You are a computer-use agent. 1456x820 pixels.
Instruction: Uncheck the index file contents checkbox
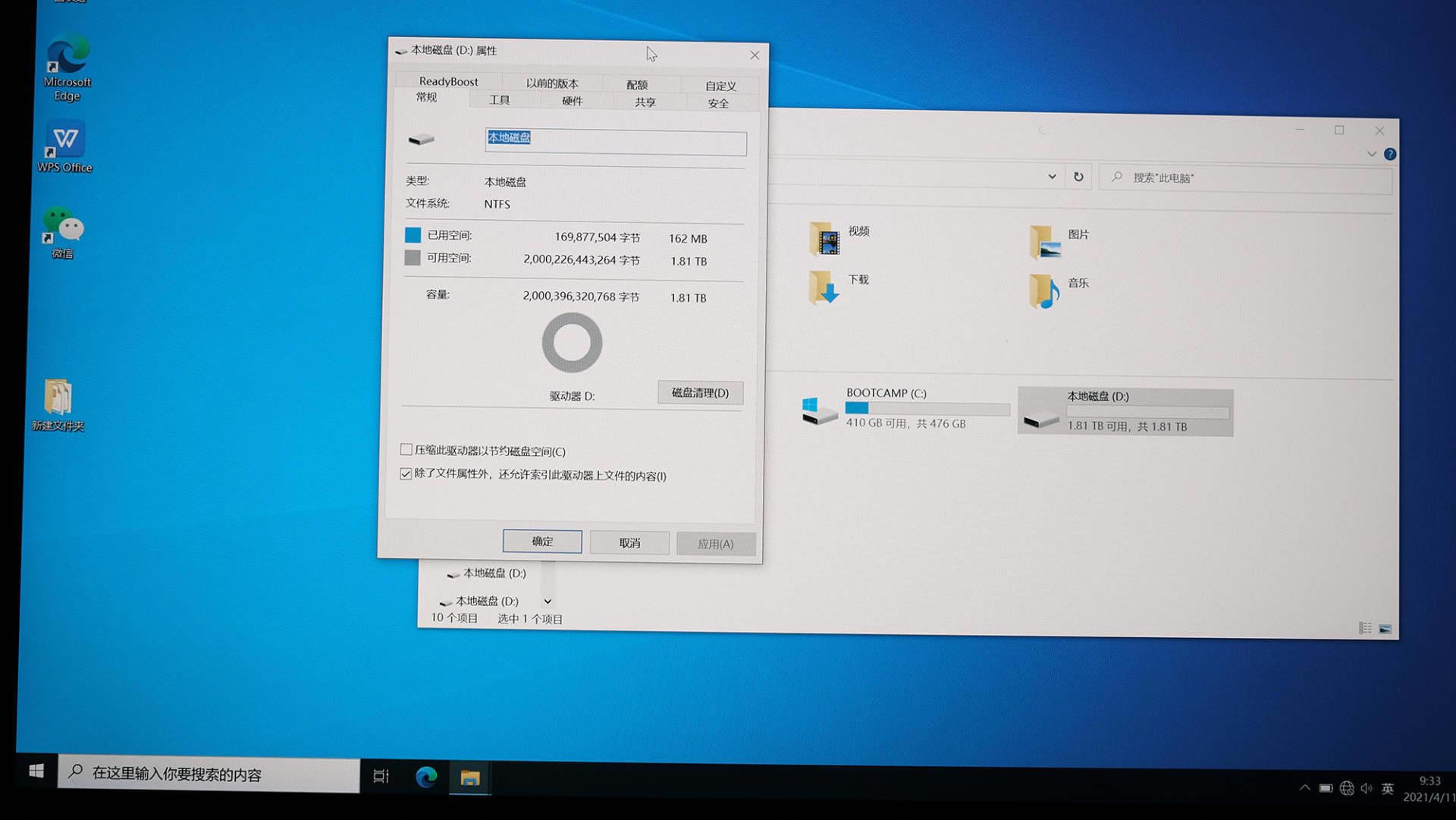(406, 474)
